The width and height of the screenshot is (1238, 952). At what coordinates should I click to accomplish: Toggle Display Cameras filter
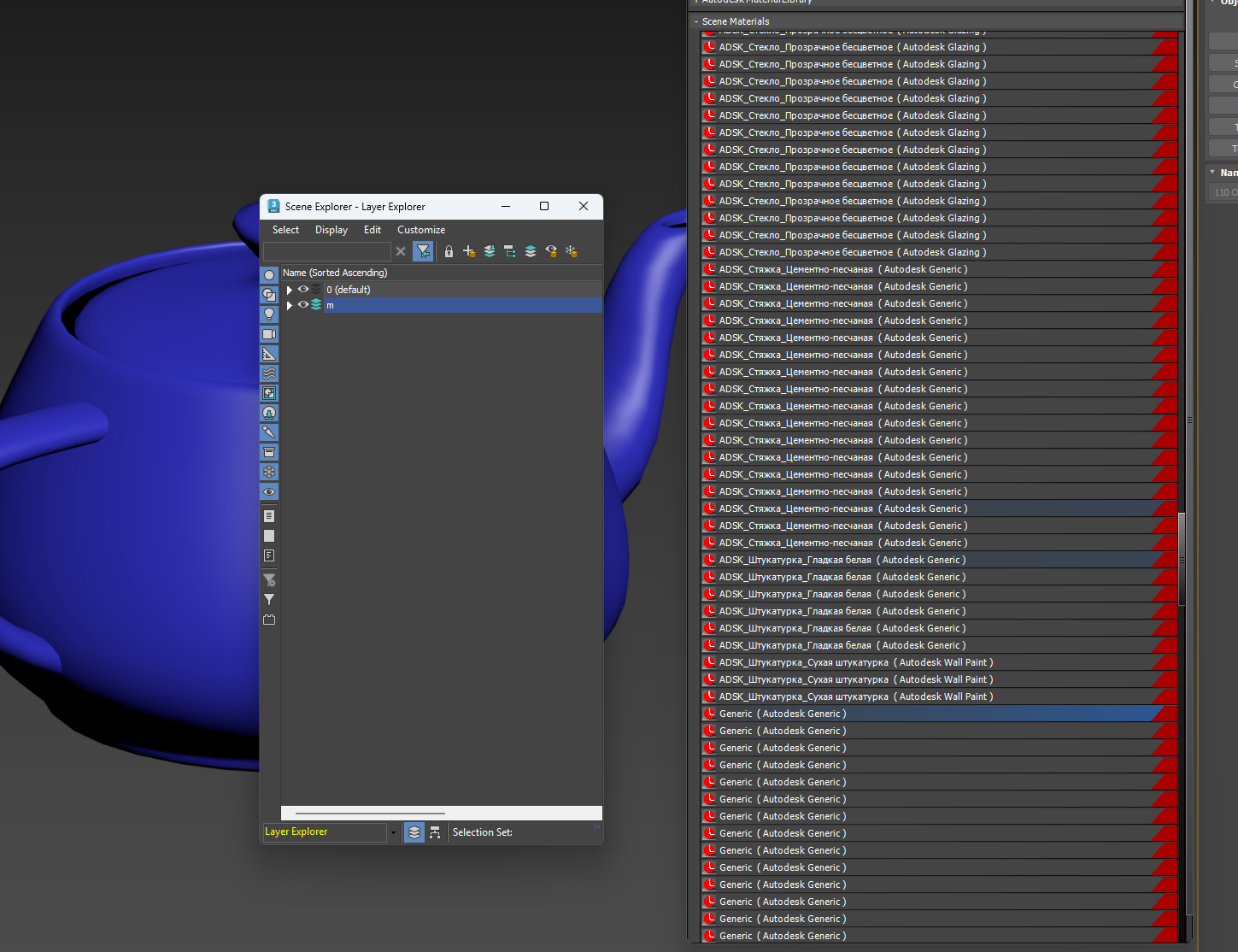269,334
